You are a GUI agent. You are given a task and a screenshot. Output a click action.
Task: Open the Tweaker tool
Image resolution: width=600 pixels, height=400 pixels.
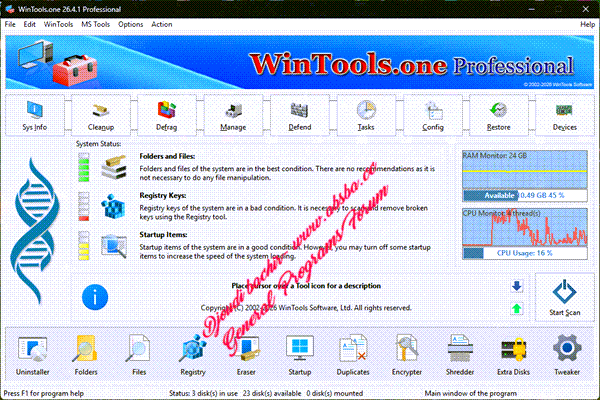[567, 356]
